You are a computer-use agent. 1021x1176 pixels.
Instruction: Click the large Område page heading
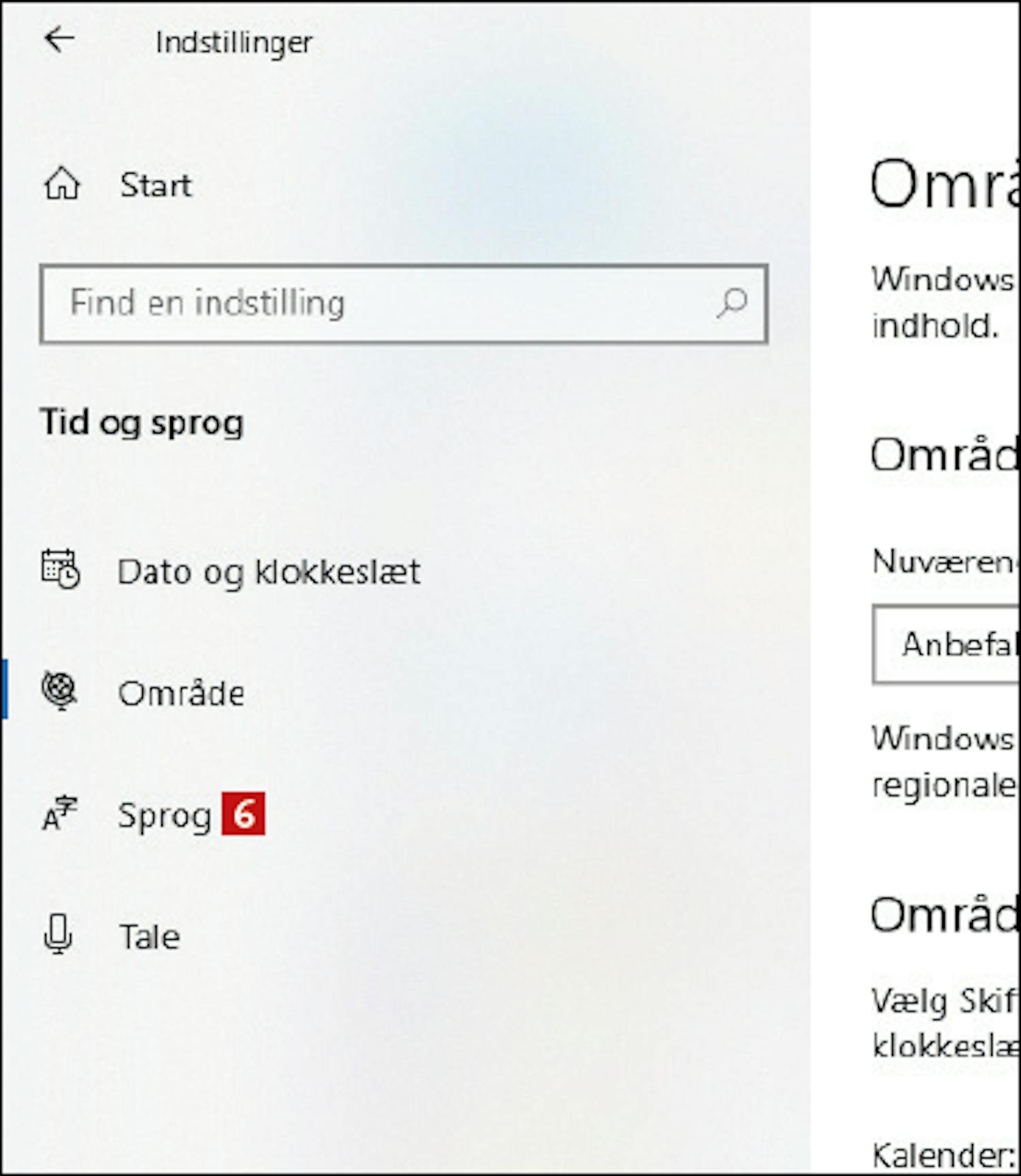[x=945, y=184]
